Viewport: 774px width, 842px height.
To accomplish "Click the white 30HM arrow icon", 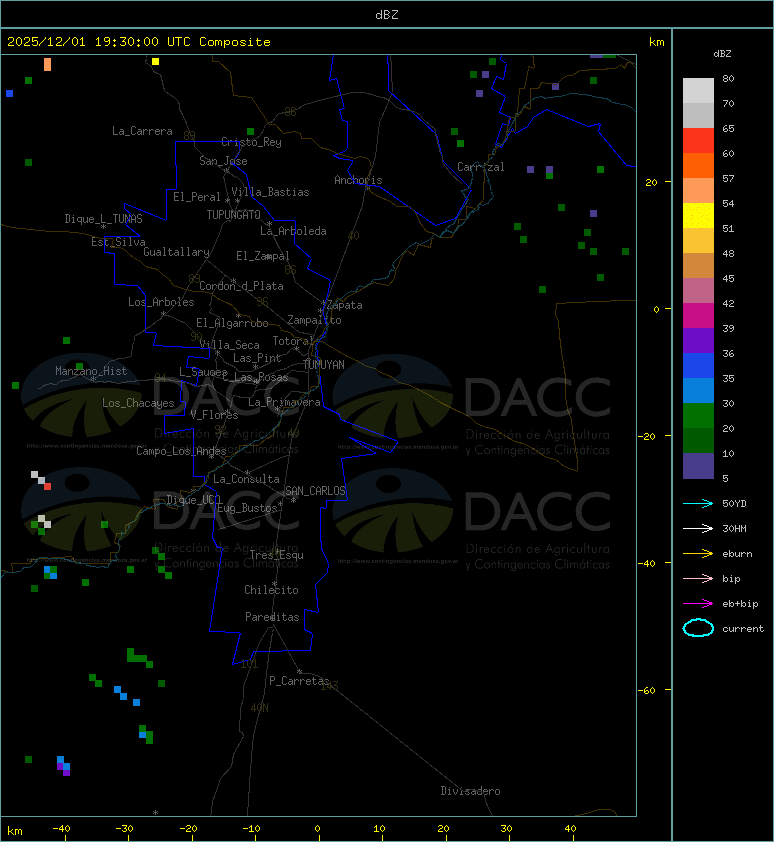I will (x=698, y=528).
